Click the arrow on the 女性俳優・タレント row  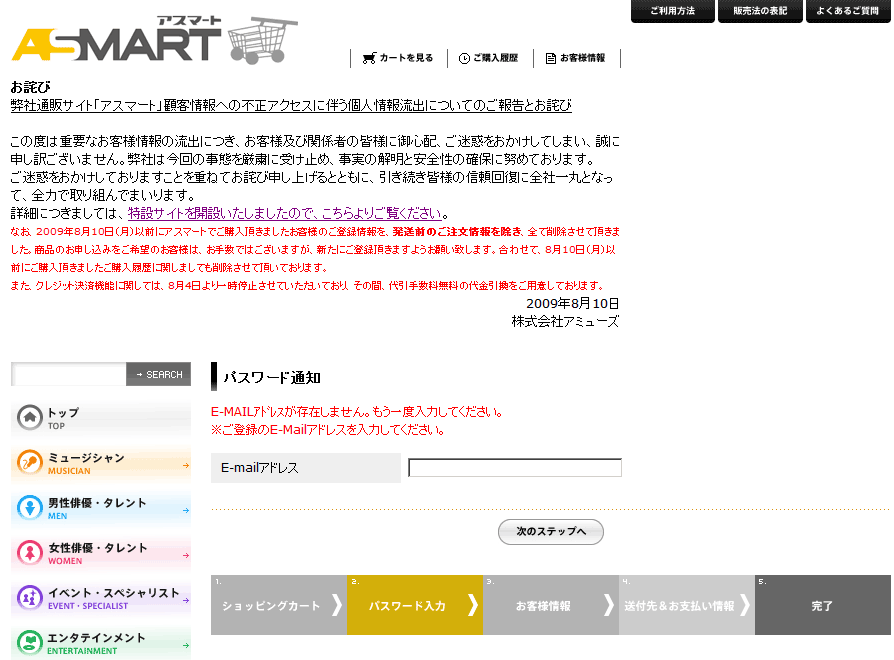[186, 556]
